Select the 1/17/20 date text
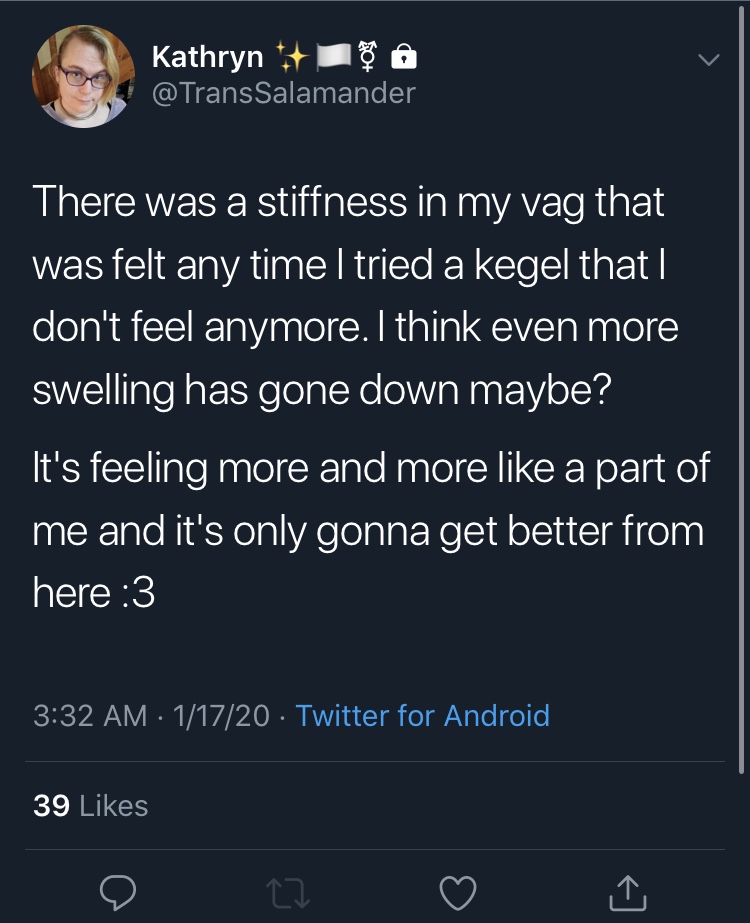750x923 pixels. pos(221,716)
